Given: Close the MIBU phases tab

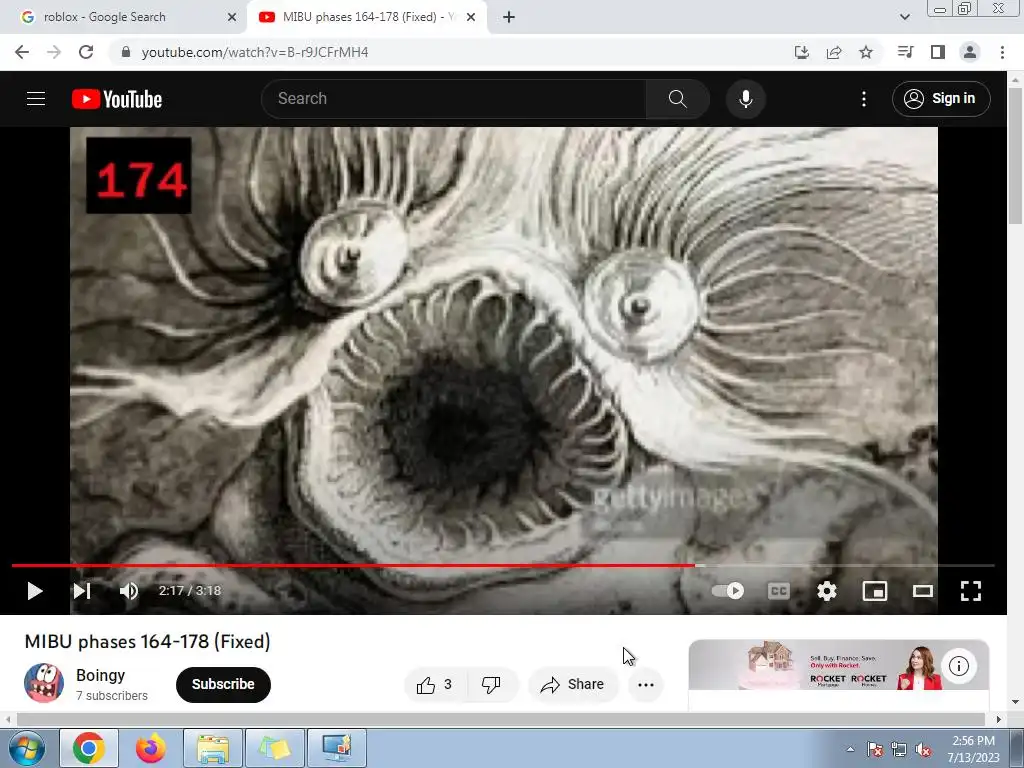Looking at the screenshot, I should coord(471,18).
